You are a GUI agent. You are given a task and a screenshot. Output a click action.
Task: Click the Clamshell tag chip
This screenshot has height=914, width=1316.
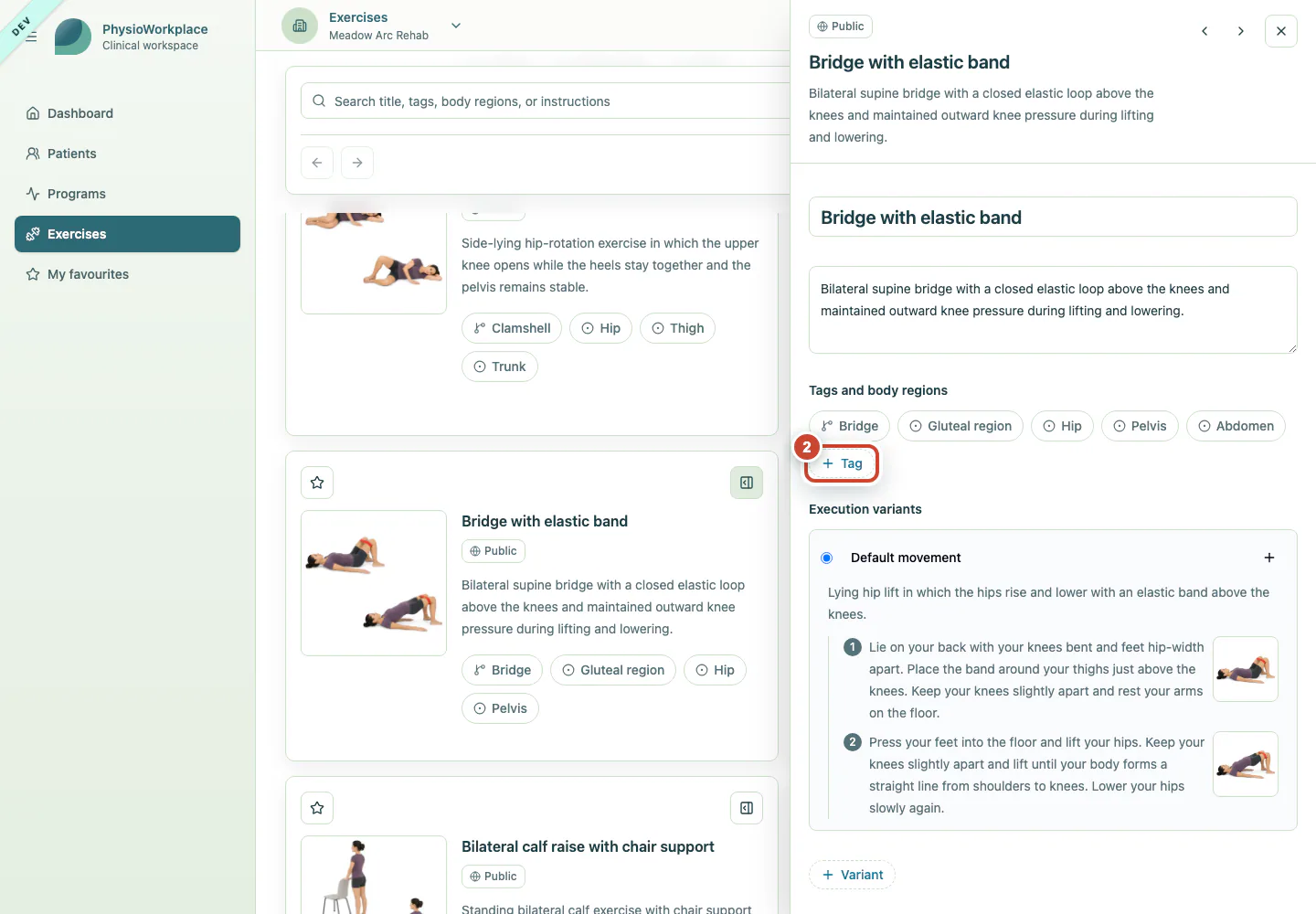click(x=512, y=328)
